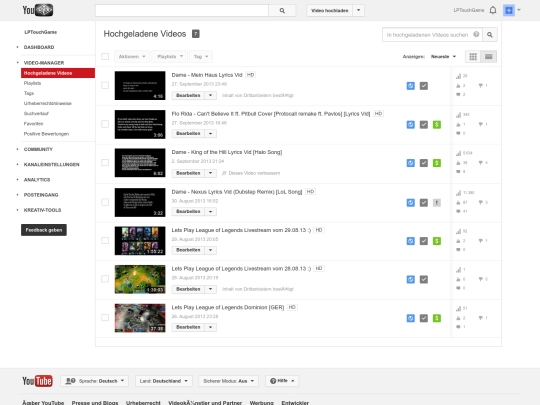Image resolution: width=540 pixels, height=405 pixels.
Task: Open Kanaleinstellungen section
Action: coord(52,165)
